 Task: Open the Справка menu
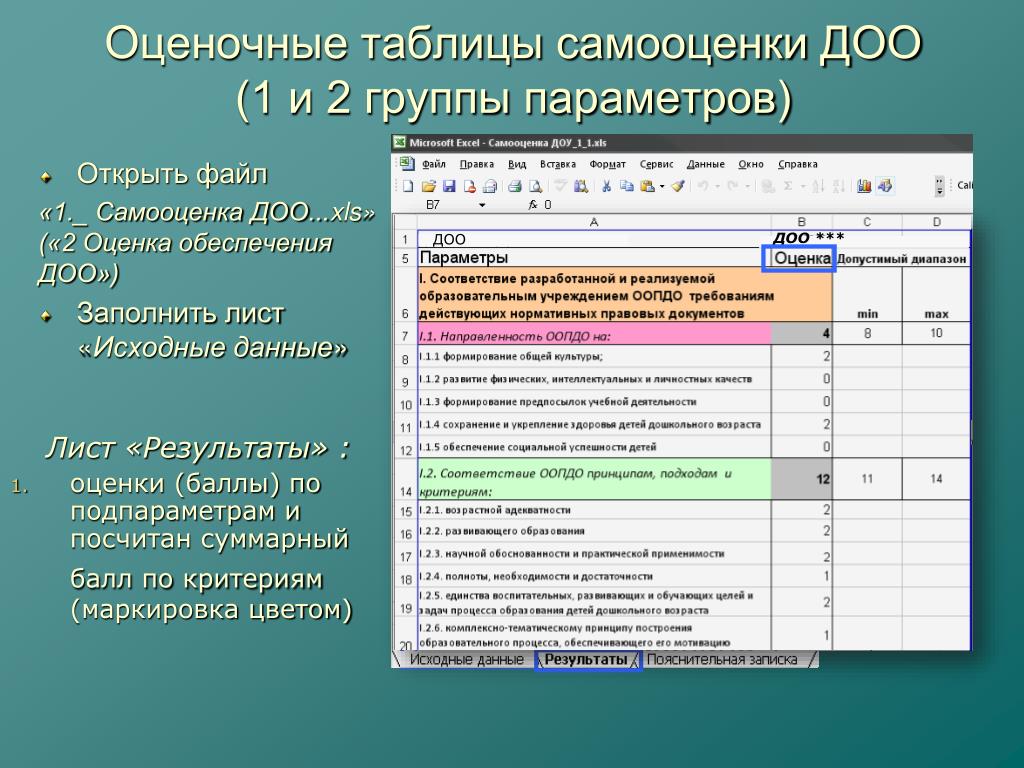point(797,164)
